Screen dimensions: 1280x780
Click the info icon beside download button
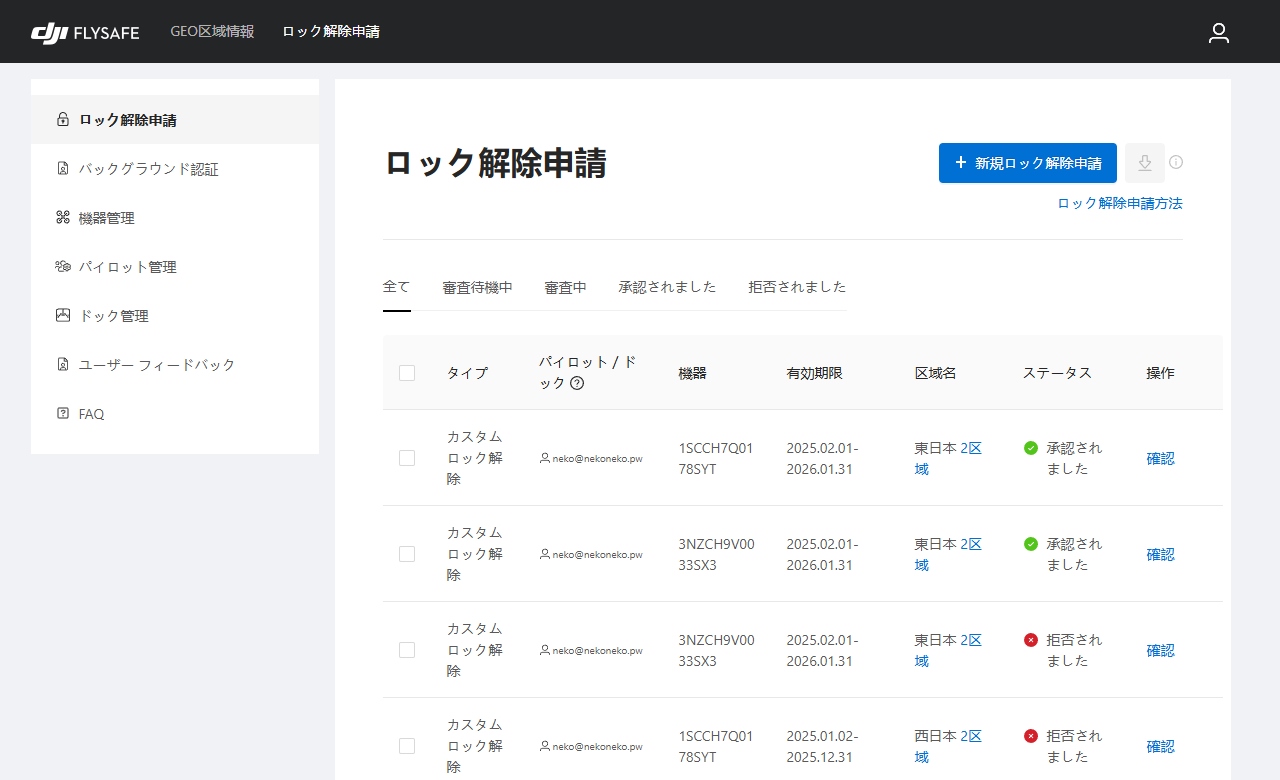click(1176, 162)
